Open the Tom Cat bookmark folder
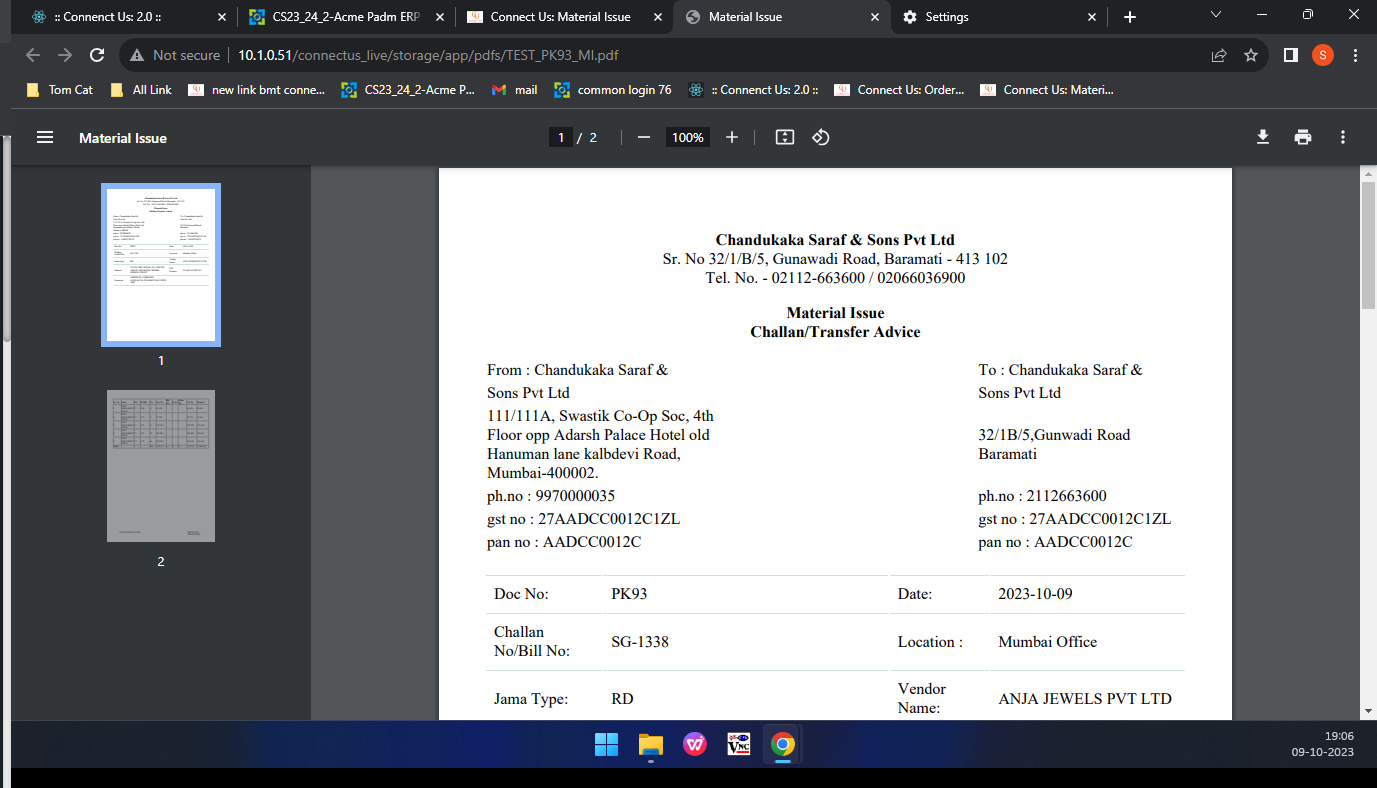The image size is (1377, 788). (59, 90)
